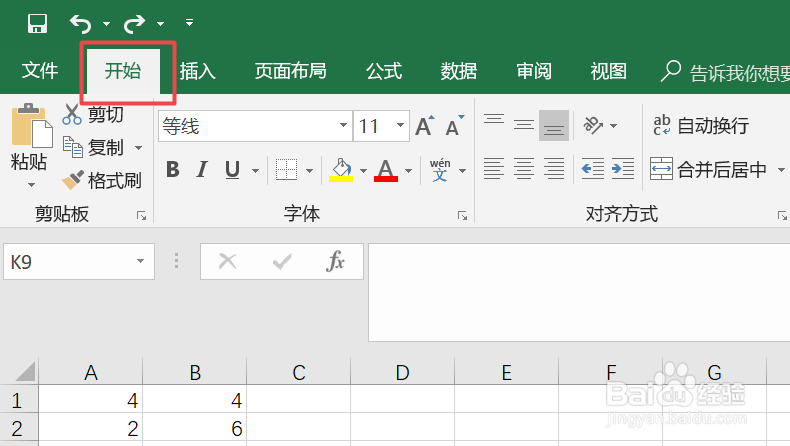Toggle bold formatting
Viewport: 790px width, 446px height.
click(x=173, y=170)
